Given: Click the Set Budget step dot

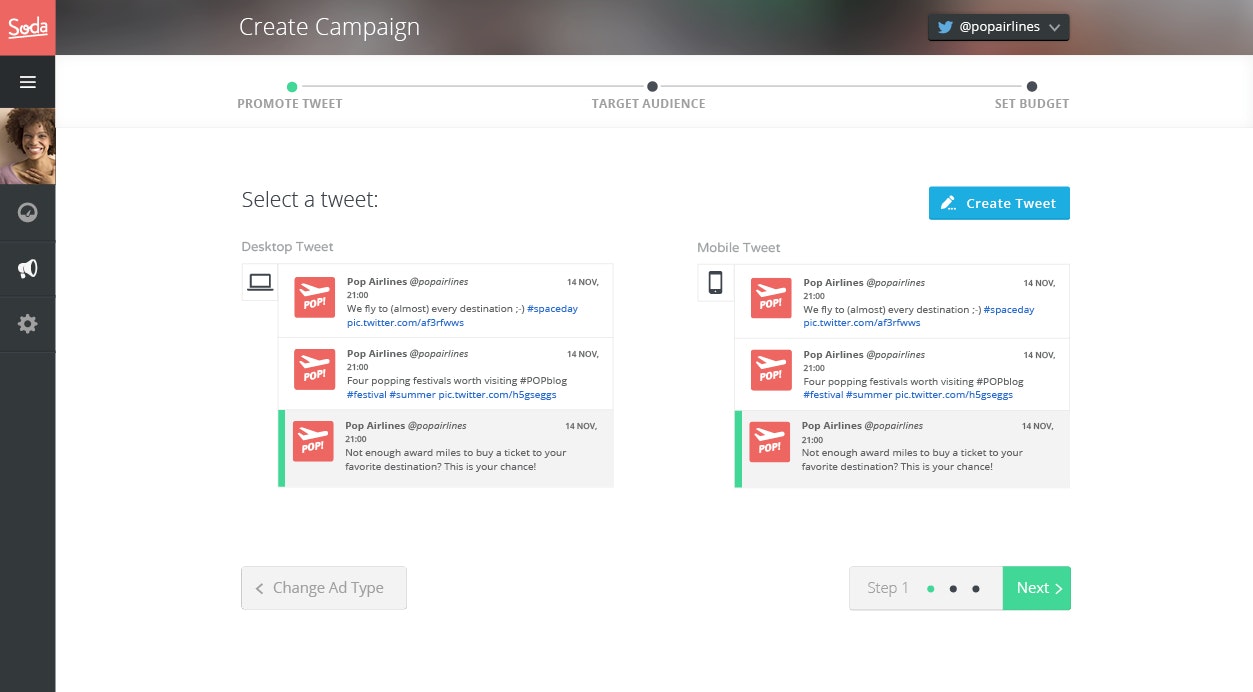Looking at the screenshot, I should (1032, 87).
